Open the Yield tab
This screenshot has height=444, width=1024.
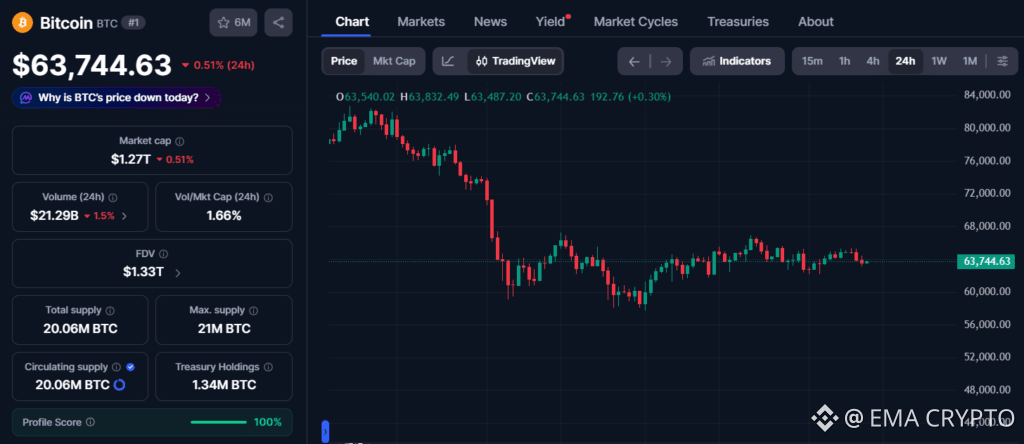point(551,22)
